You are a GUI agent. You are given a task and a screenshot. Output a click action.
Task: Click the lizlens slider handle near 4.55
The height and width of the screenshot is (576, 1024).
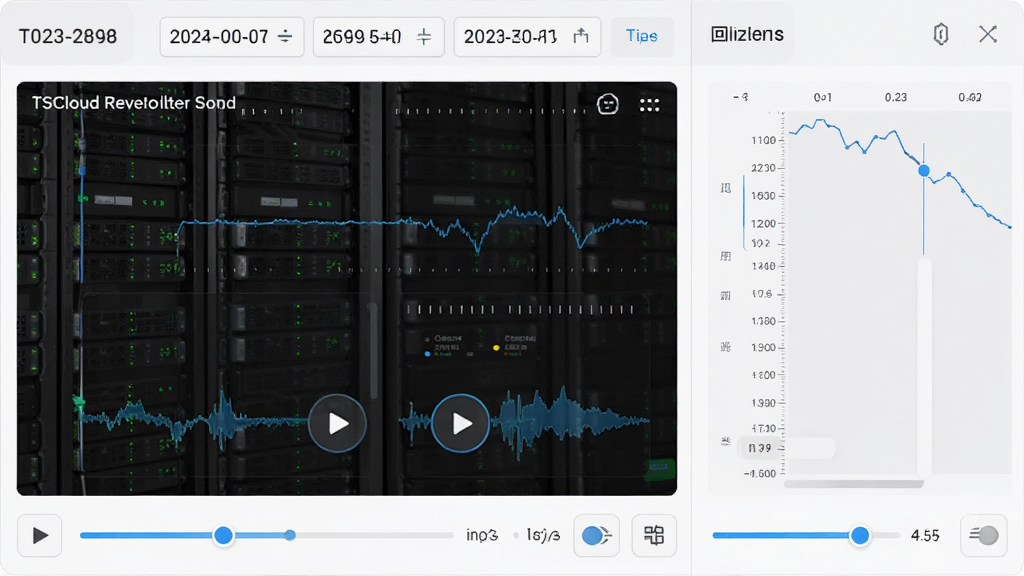point(860,536)
